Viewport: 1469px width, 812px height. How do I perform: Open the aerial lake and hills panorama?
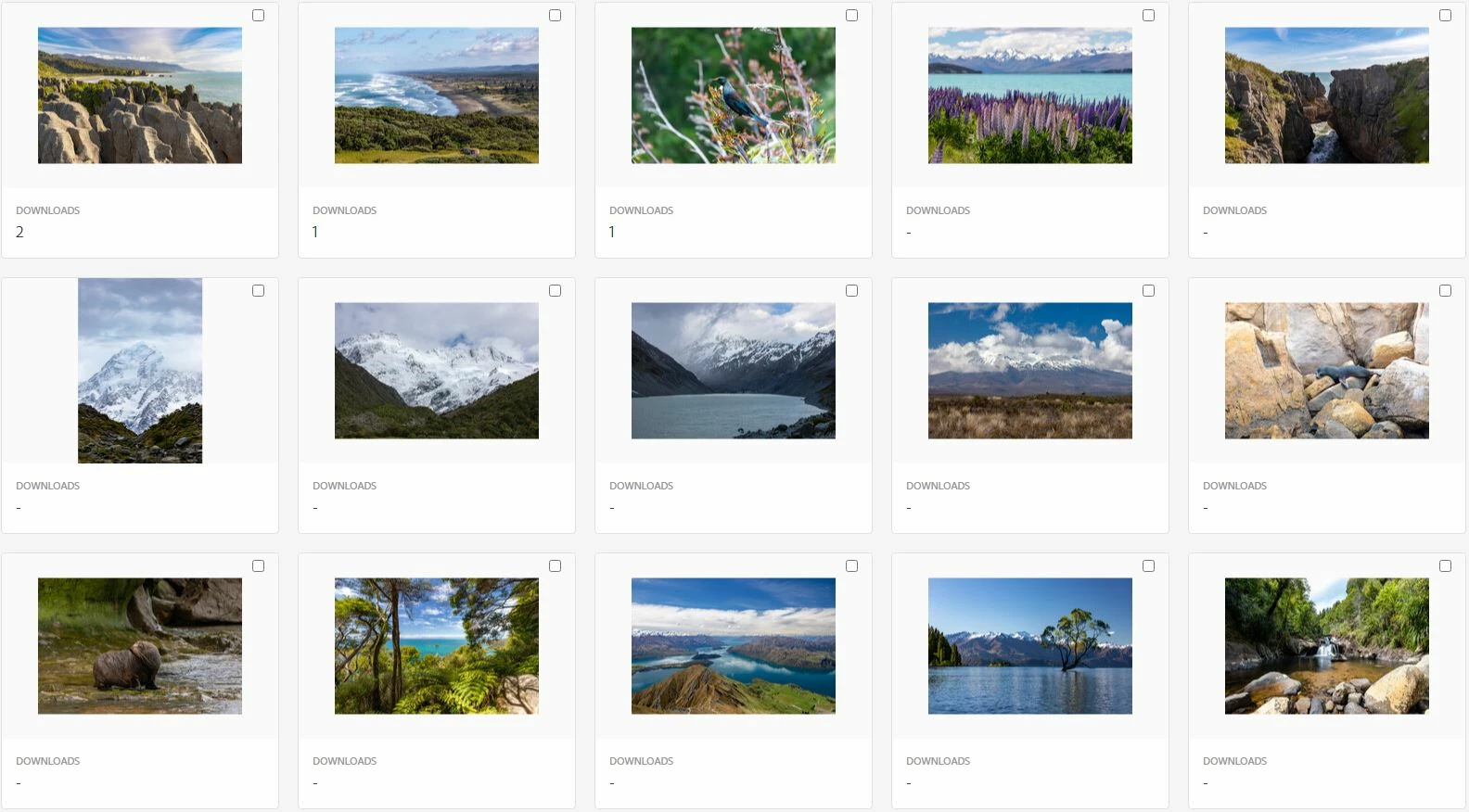734,646
